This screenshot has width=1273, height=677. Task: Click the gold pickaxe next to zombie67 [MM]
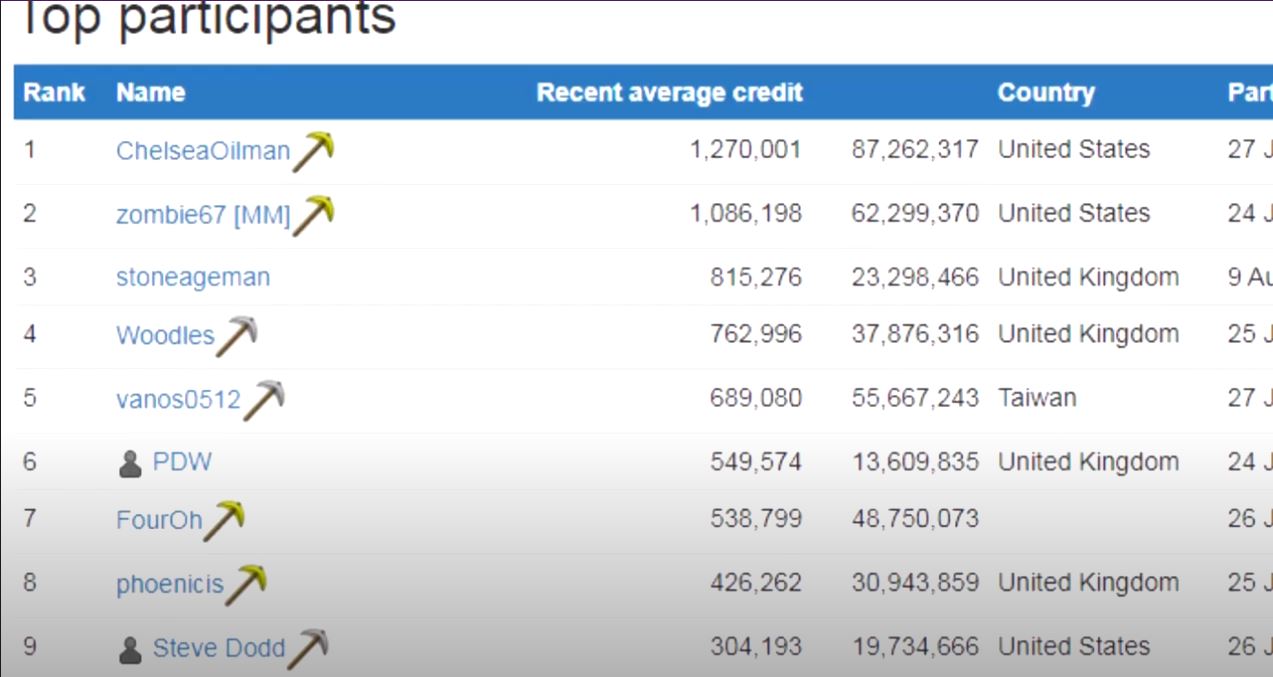coord(313,215)
